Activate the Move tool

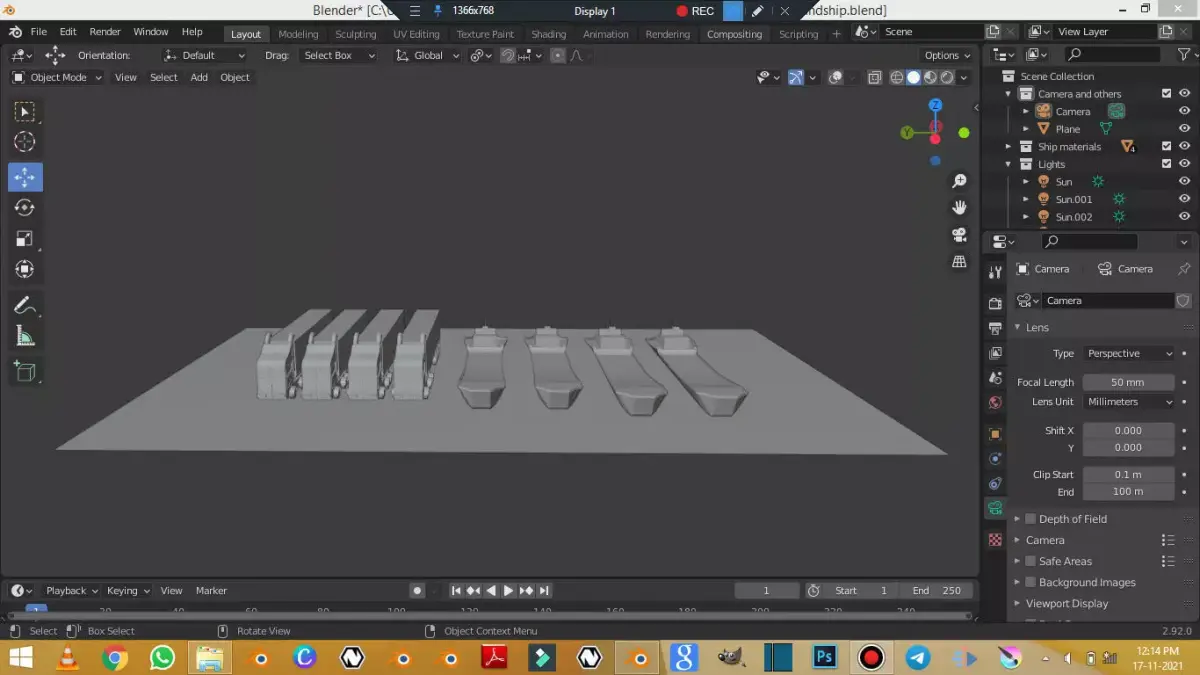click(25, 177)
